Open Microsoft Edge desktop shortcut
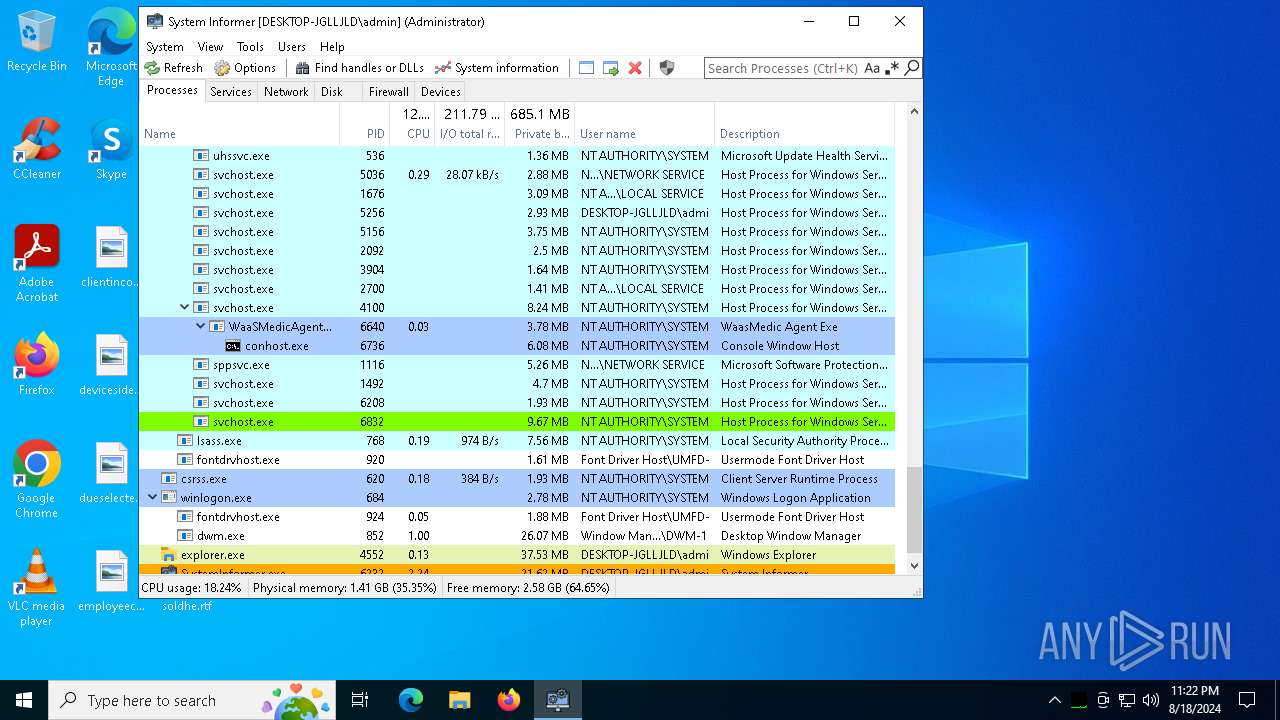1280x720 pixels. pyautogui.click(x=111, y=47)
